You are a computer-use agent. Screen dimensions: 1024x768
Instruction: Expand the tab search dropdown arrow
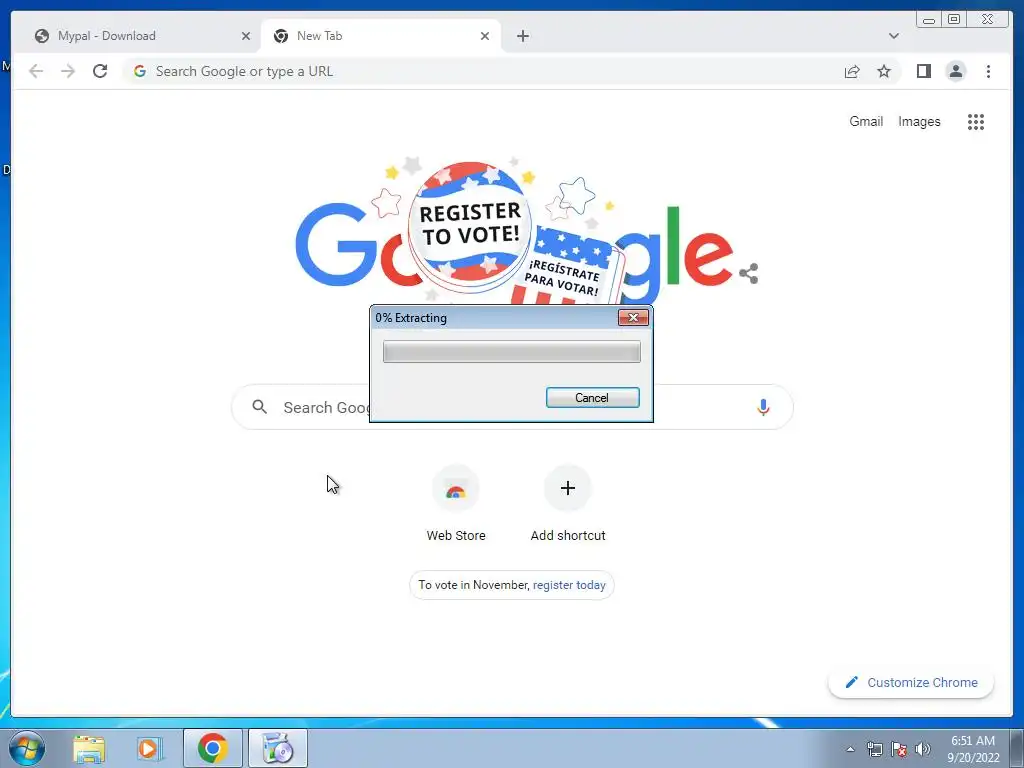pyautogui.click(x=893, y=36)
